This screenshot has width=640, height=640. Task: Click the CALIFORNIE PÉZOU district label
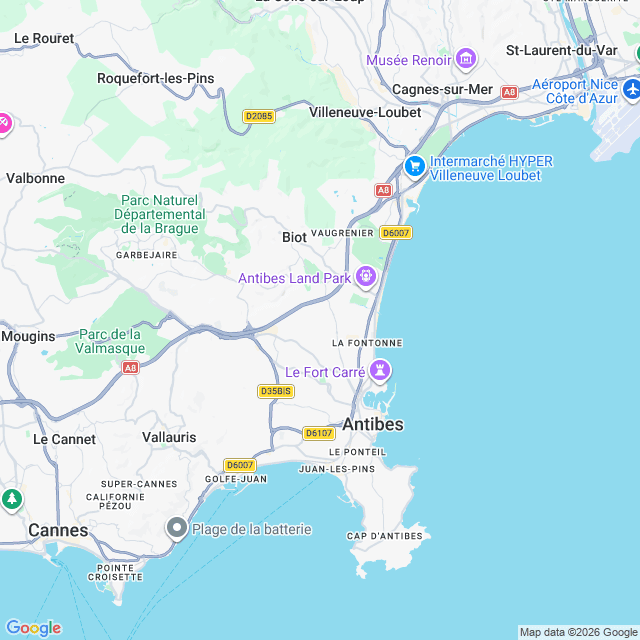(115, 502)
